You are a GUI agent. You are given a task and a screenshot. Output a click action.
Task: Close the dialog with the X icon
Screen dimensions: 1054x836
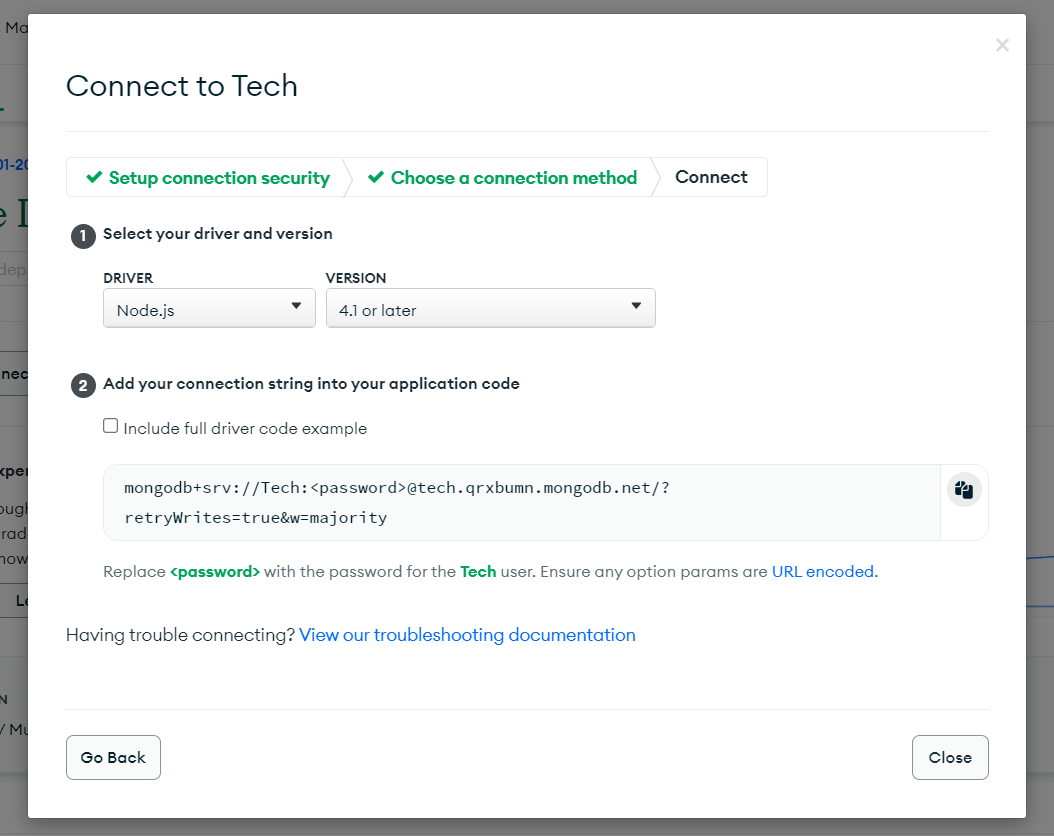(x=1002, y=45)
